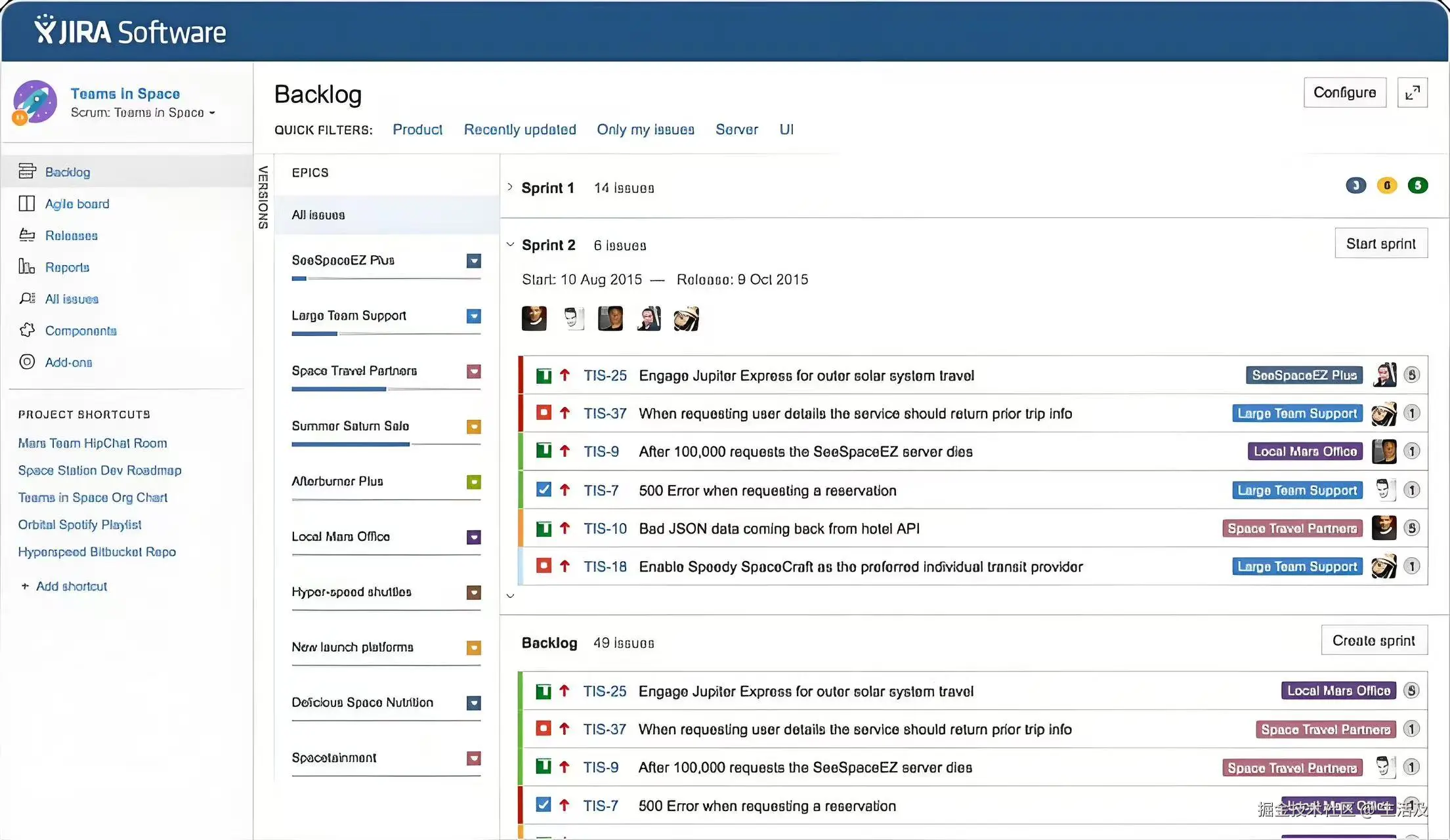The image size is (1450, 840).
Task: Click first assignee avatar under Sprint 2
Action: point(534,318)
